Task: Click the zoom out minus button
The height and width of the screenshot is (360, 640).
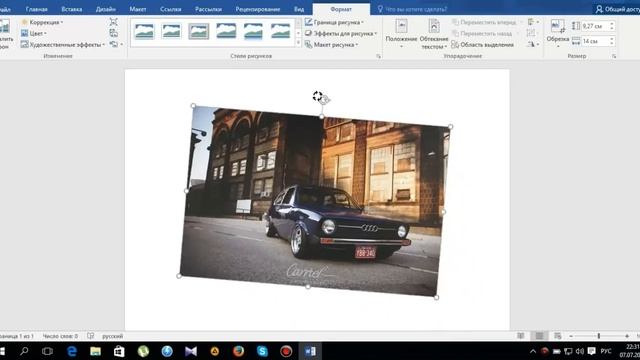Action: click(571, 336)
